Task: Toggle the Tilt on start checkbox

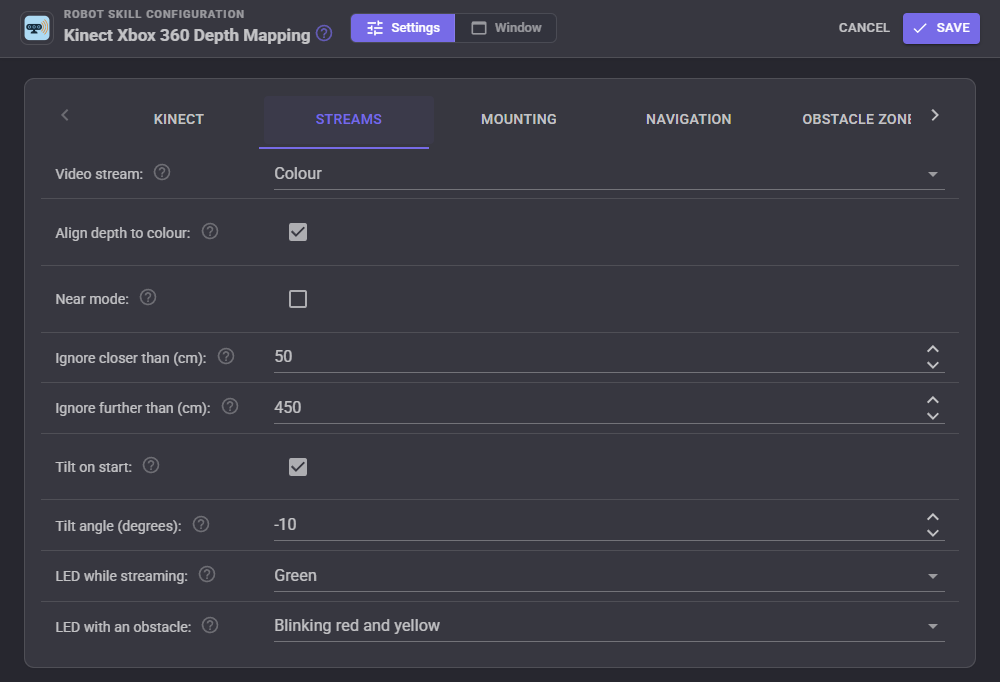Action: (298, 467)
